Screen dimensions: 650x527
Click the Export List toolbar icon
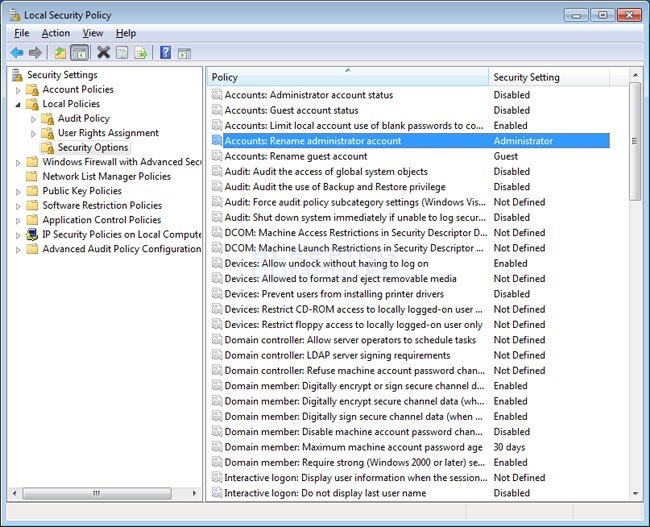point(141,53)
